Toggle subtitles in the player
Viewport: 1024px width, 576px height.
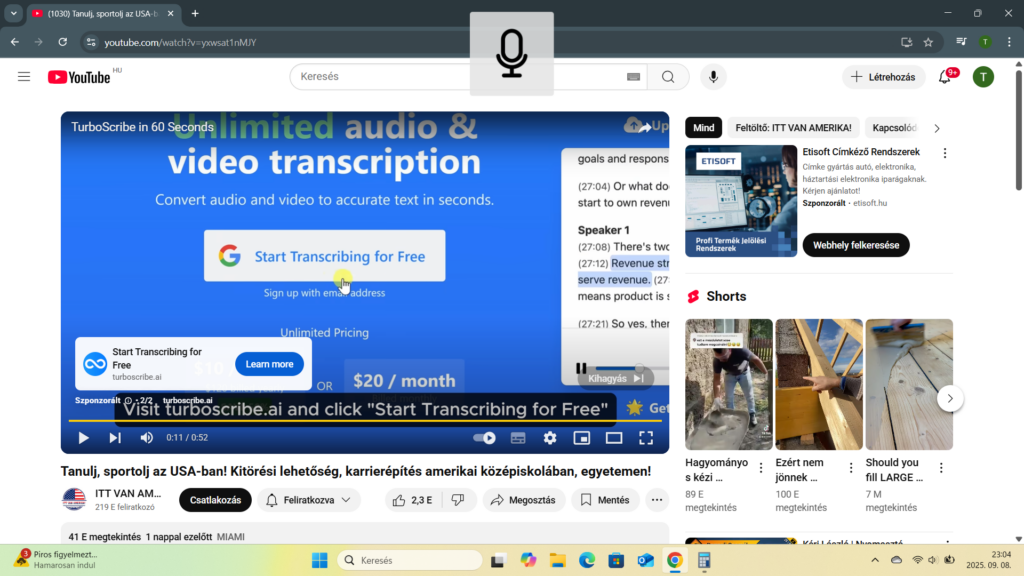point(518,438)
